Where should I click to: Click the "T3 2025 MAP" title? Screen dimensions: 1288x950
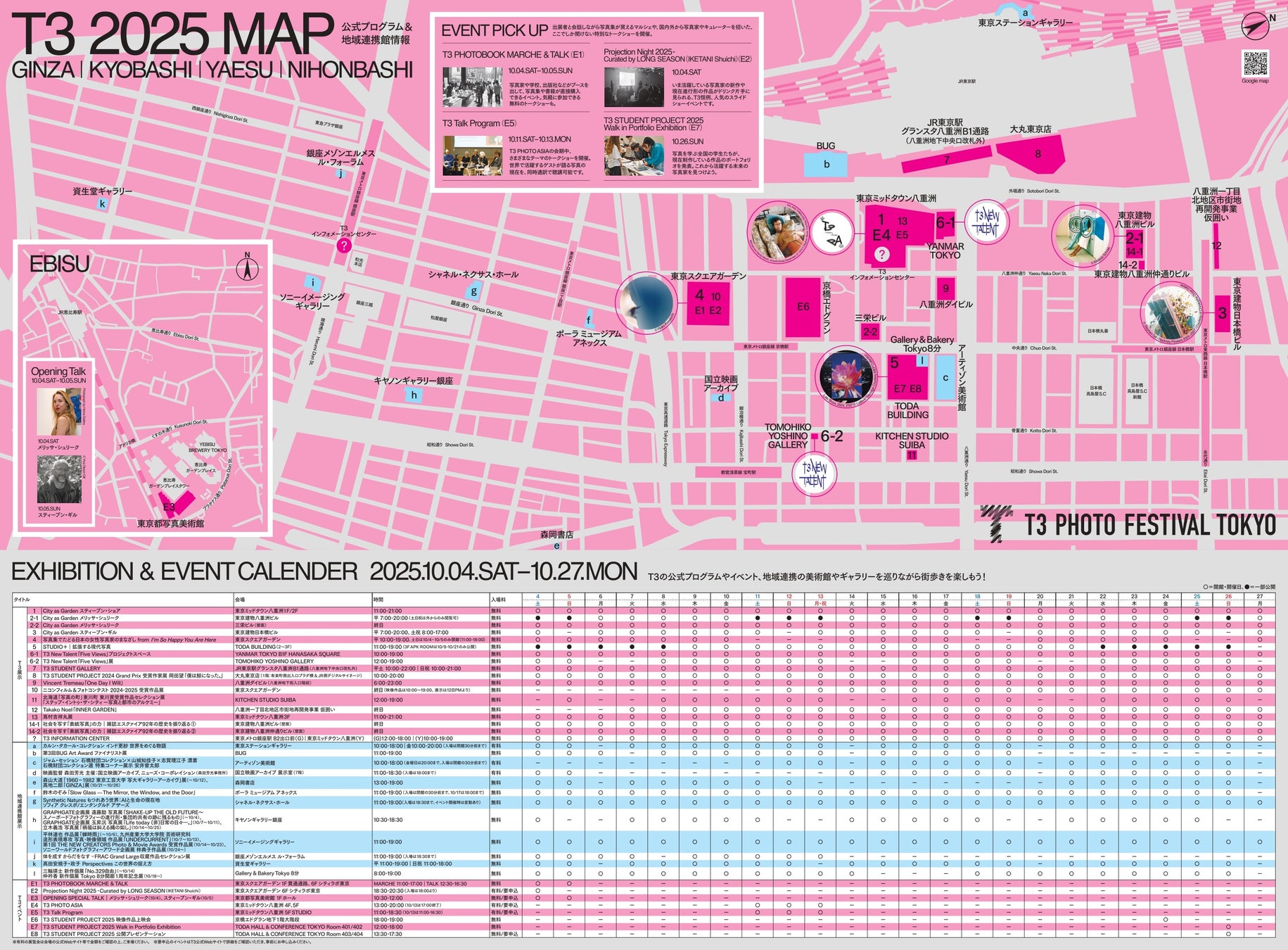pos(173,34)
